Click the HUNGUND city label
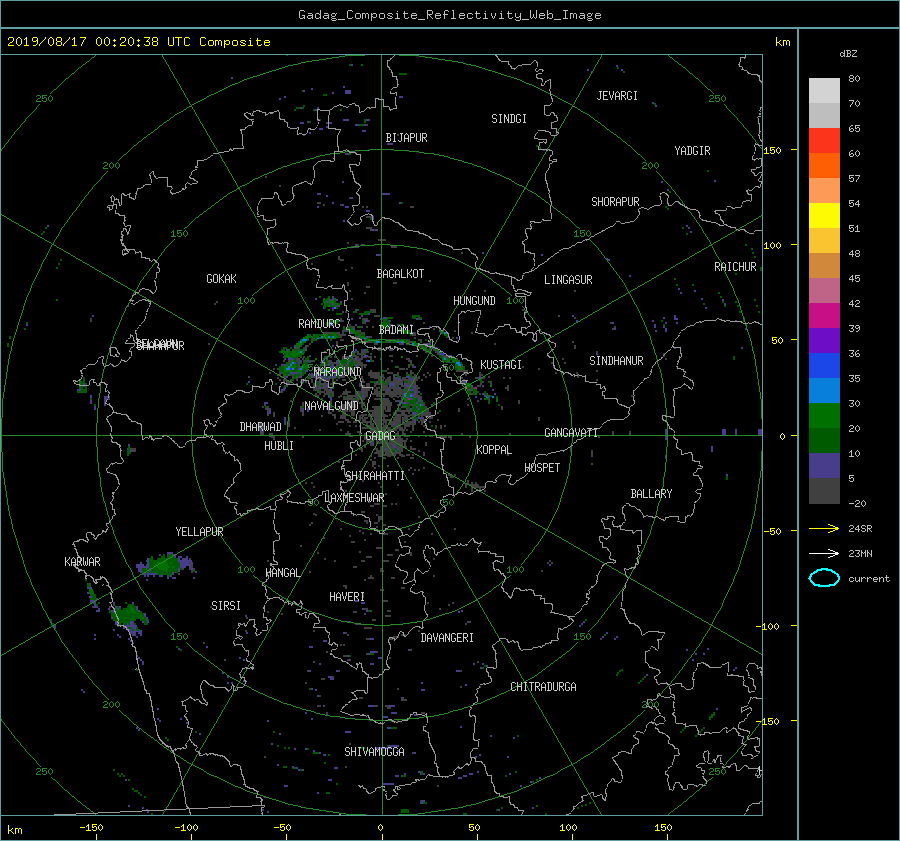The height and width of the screenshot is (841, 900). coord(474,301)
